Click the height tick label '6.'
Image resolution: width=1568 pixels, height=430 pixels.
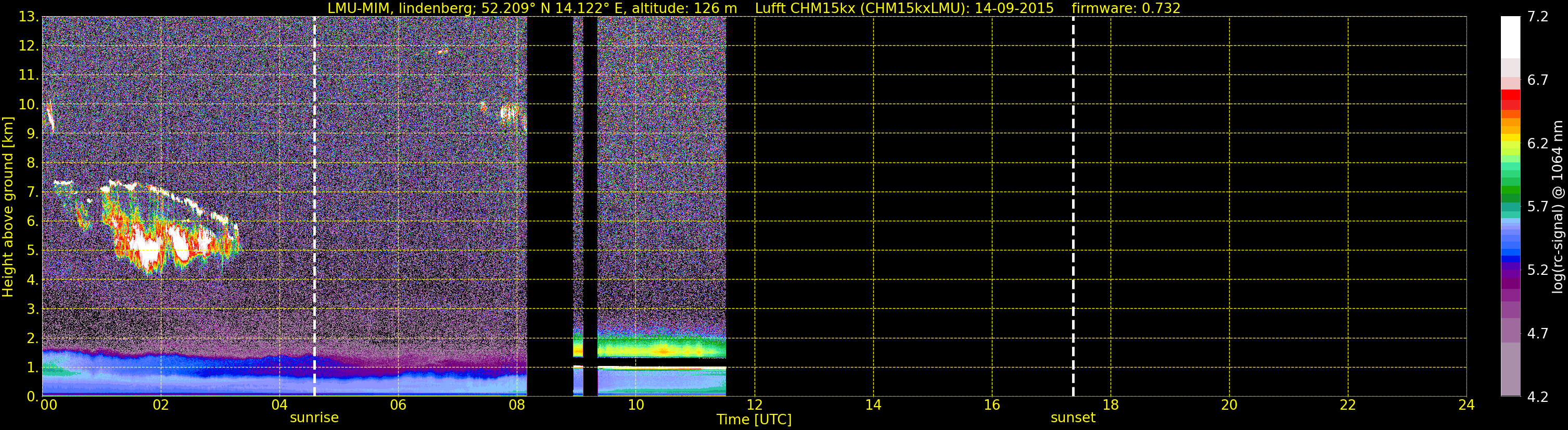tap(32, 221)
